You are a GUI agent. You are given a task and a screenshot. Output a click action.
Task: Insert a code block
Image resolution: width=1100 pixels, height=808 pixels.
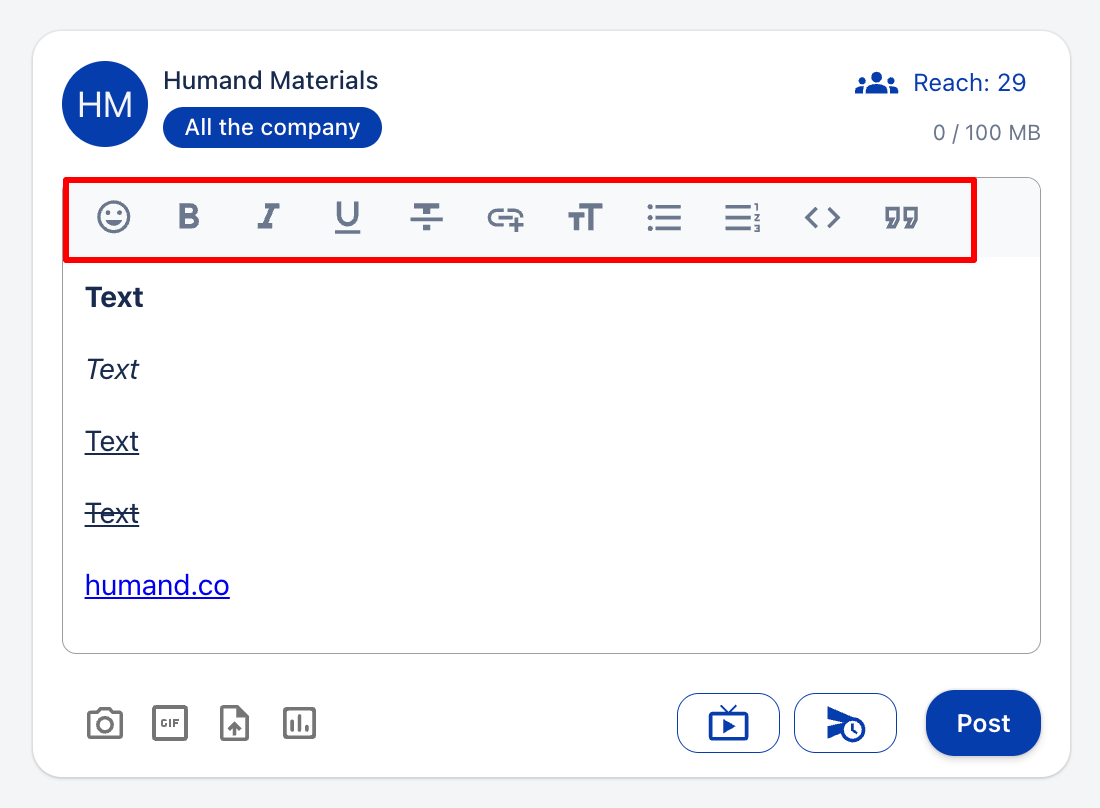pos(822,217)
